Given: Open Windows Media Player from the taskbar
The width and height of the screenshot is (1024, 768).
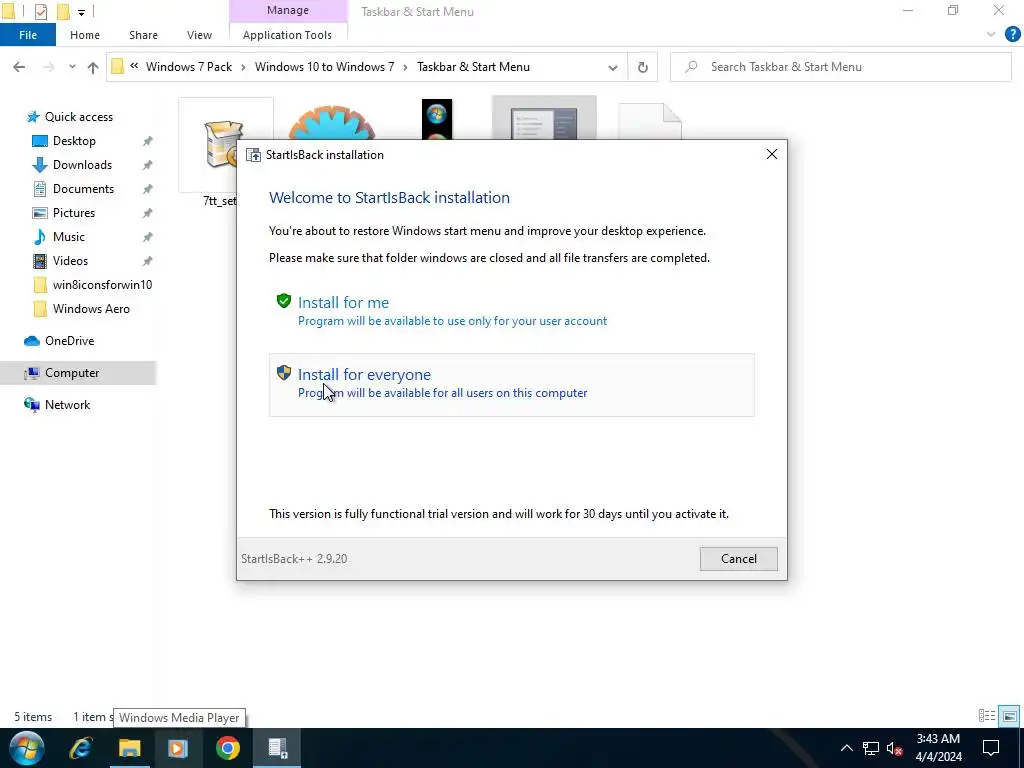Looking at the screenshot, I should pyautogui.click(x=178, y=748).
